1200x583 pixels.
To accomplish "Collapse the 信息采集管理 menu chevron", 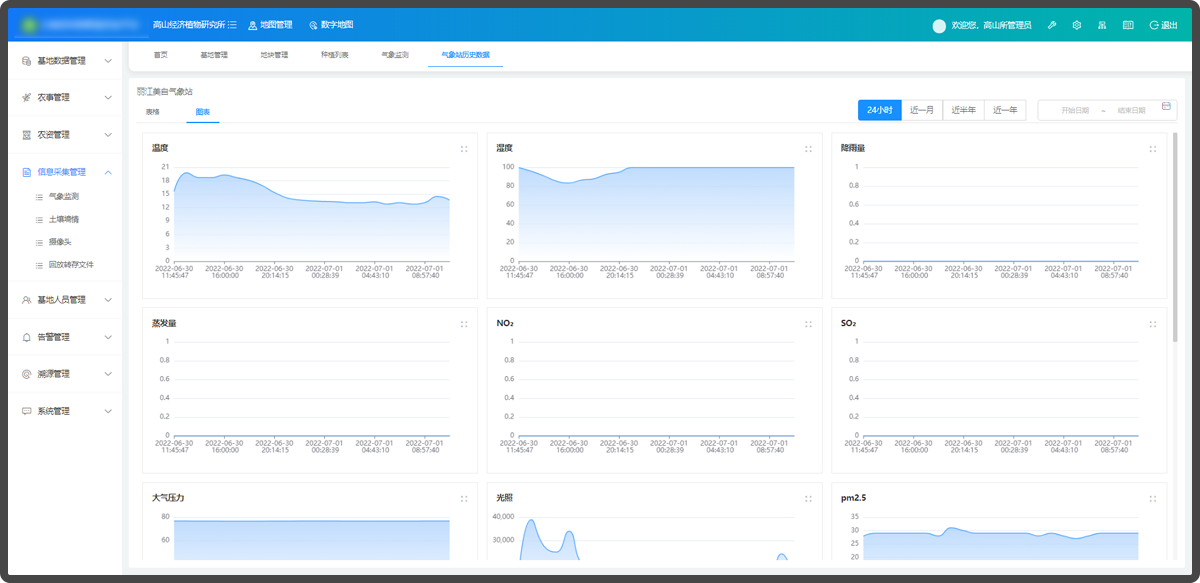I will coord(108,172).
